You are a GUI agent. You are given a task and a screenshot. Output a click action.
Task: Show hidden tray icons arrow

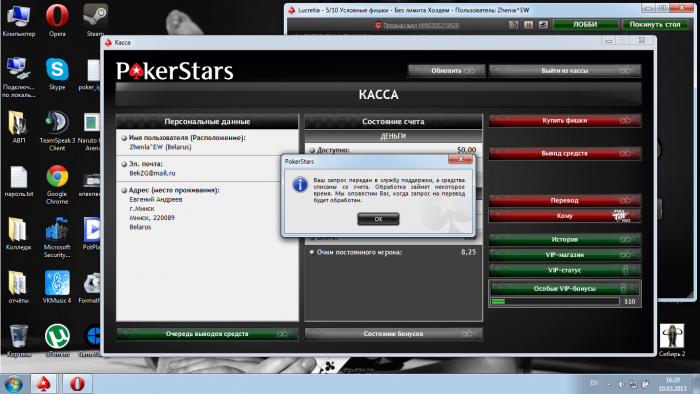click(608, 384)
